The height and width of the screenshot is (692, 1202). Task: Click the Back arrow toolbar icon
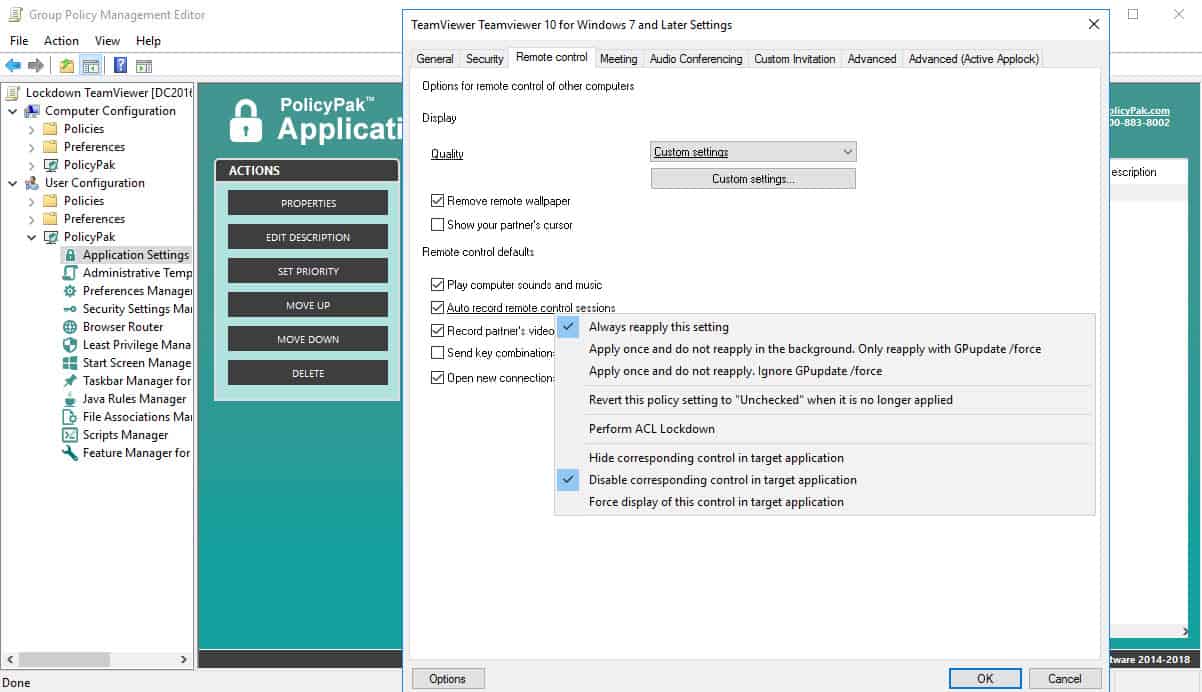coord(12,66)
